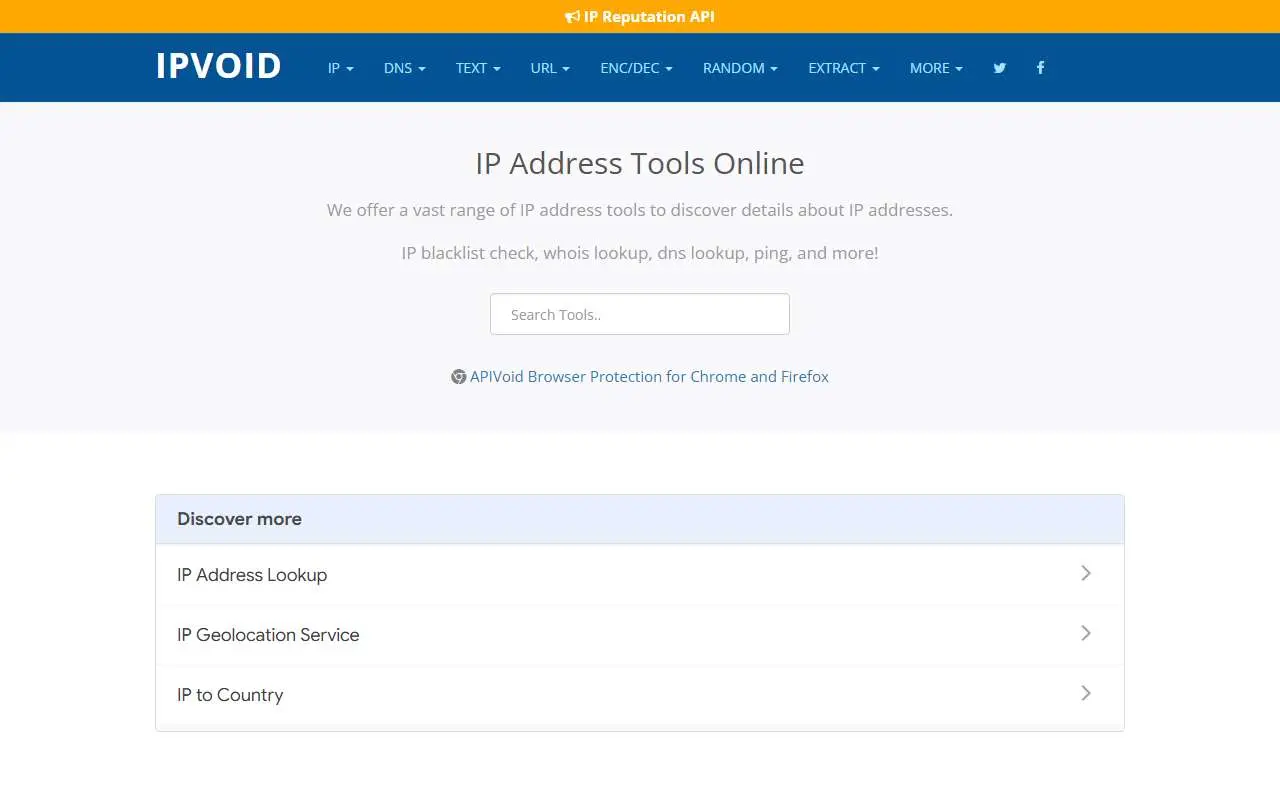Image resolution: width=1280 pixels, height=800 pixels.
Task: Open IP to Country entry
Action: pos(640,695)
